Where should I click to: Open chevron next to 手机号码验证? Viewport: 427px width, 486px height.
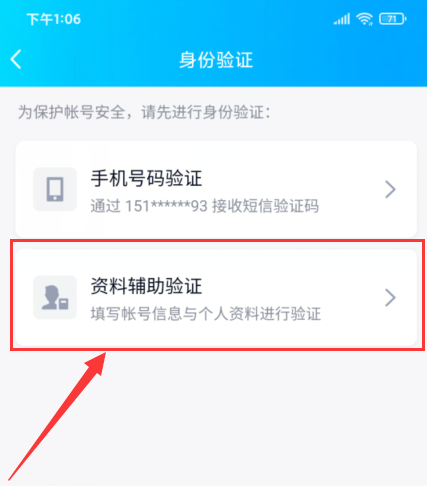click(390, 189)
